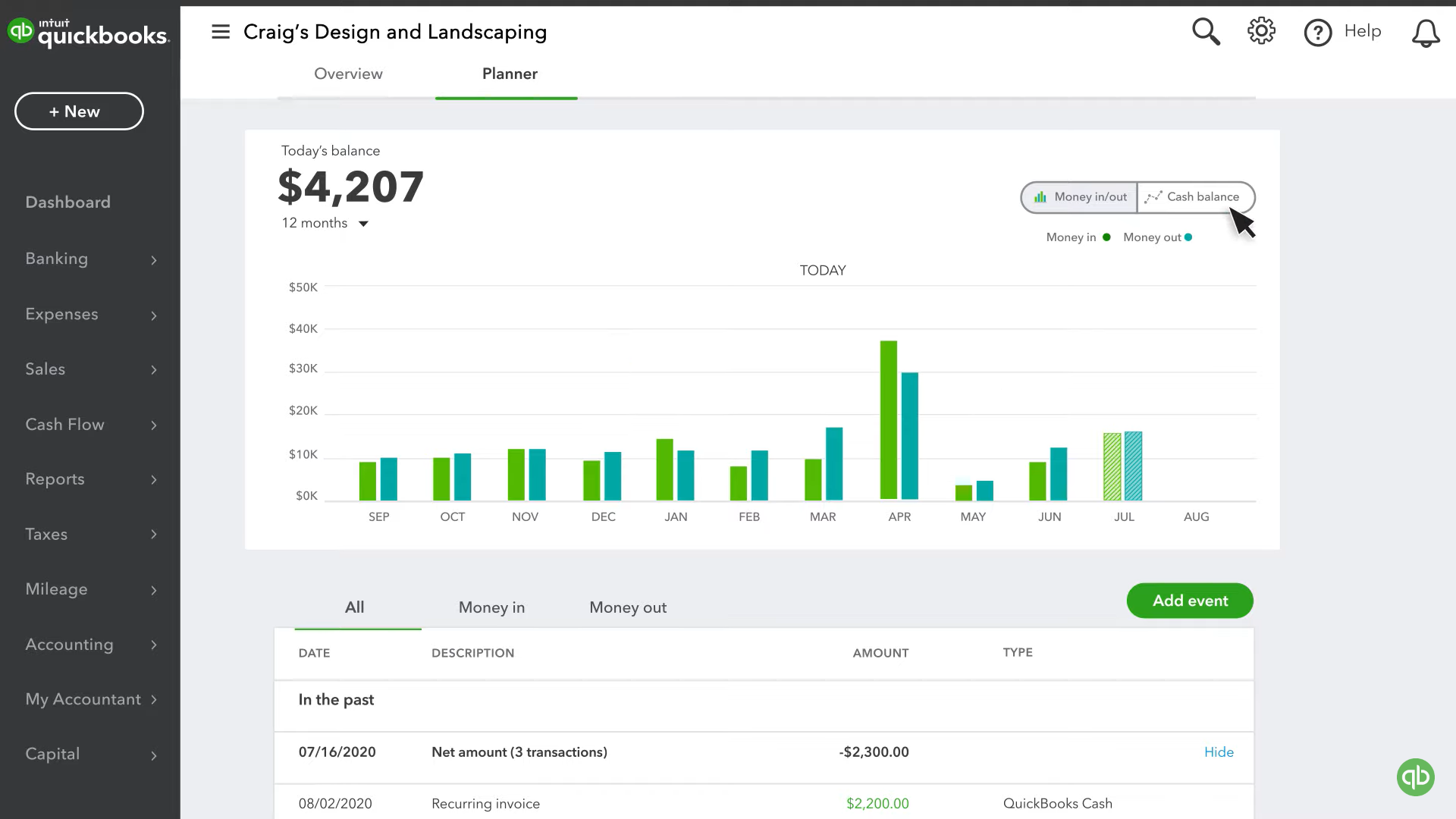Click the New transaction button
This screenshot has width=1456, height=819.
79,111
